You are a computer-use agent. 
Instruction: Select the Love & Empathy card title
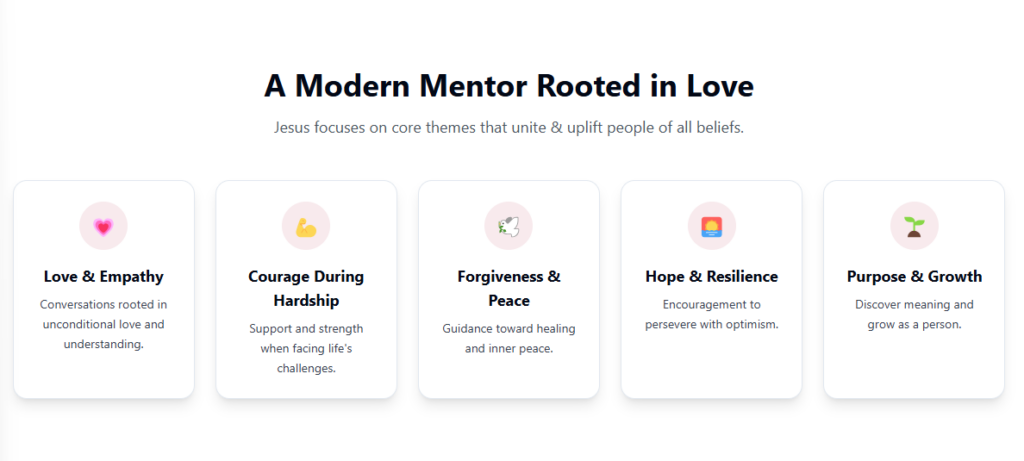pos(103,276)
